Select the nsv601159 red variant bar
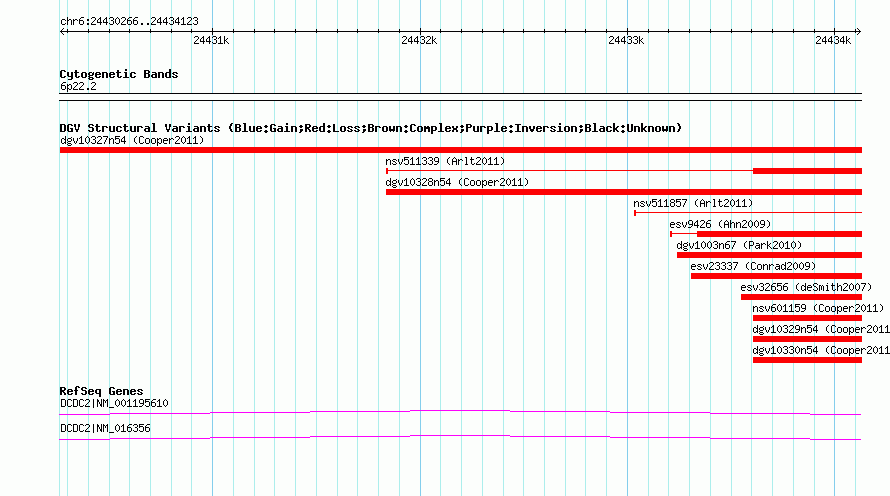The height and width of the screenshot is (496, 890). coord(807,318)
